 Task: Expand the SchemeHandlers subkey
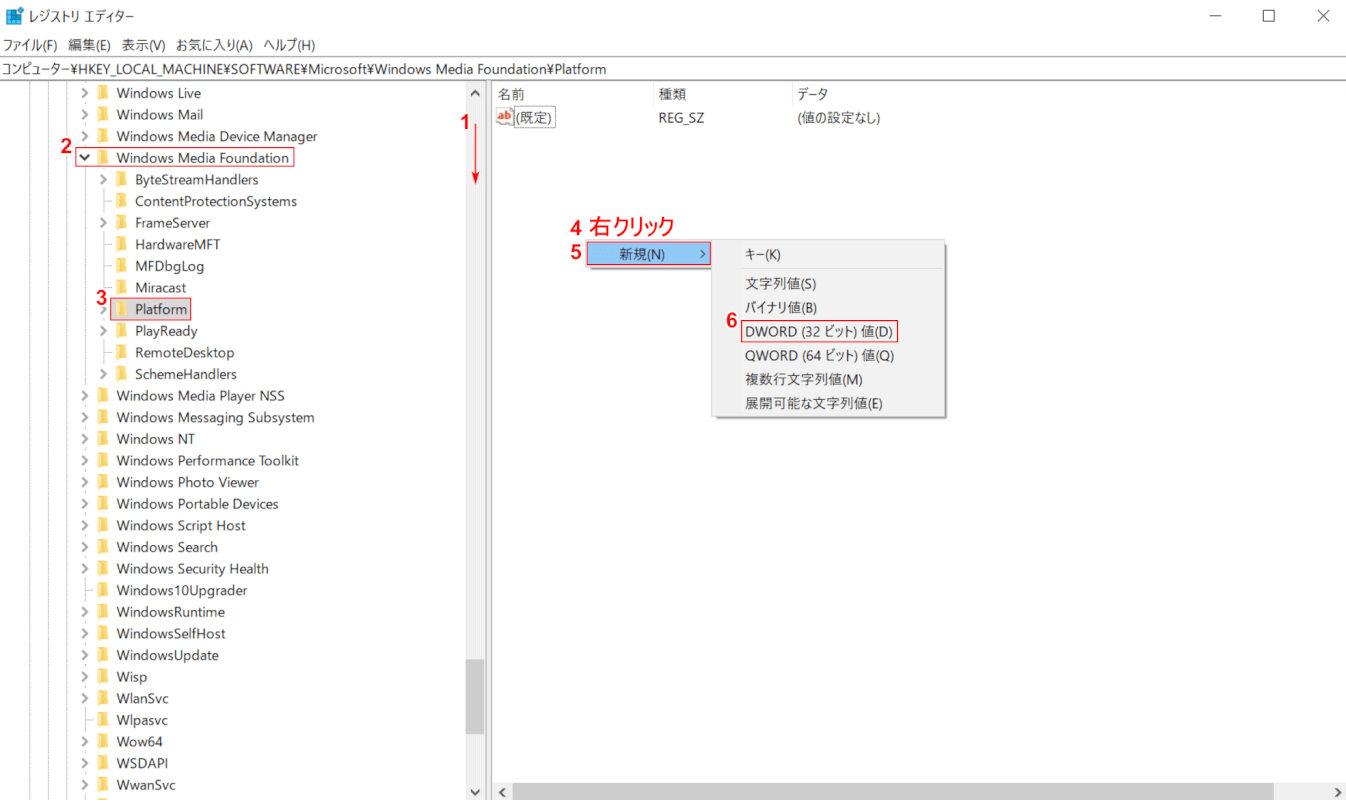pos(103,374)
